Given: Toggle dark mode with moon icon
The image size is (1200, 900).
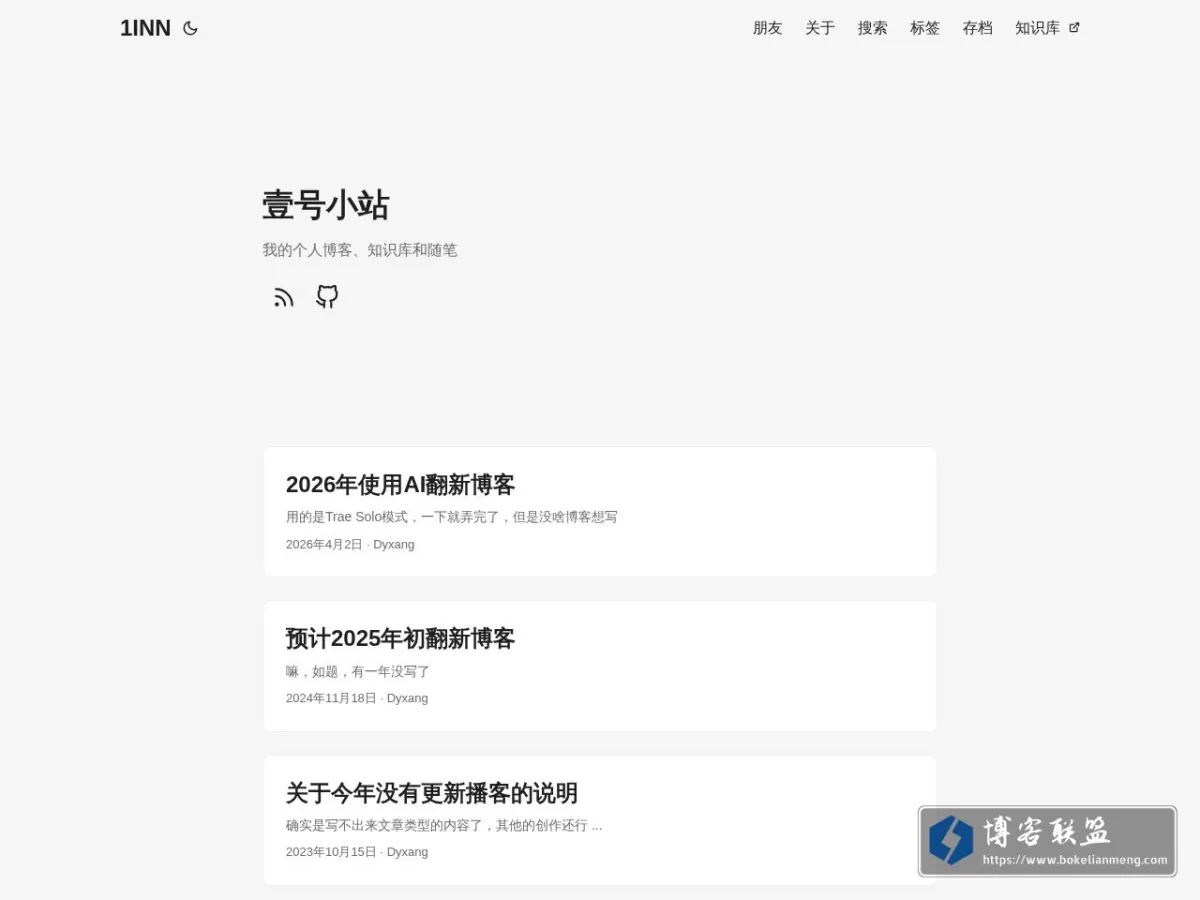Looking at the screenshot, I should point(190,28).
